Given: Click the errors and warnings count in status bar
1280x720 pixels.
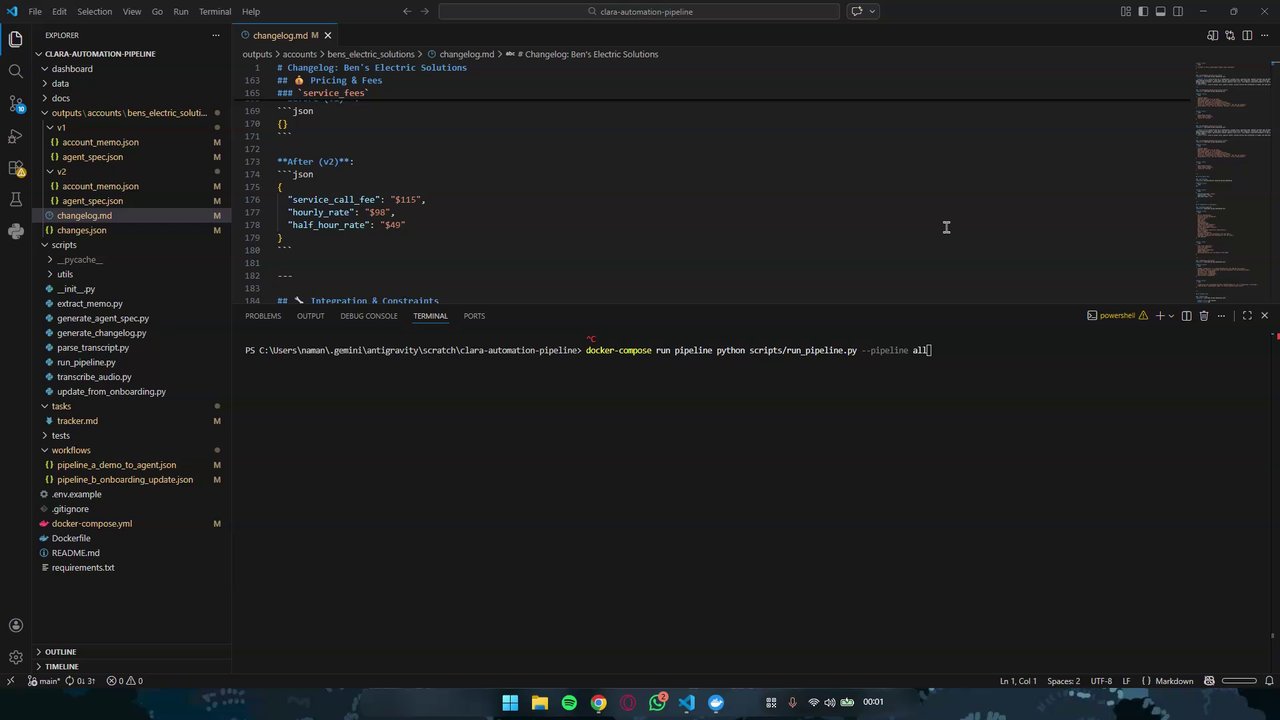Looking at the screenshot, I should click(125, 681).
